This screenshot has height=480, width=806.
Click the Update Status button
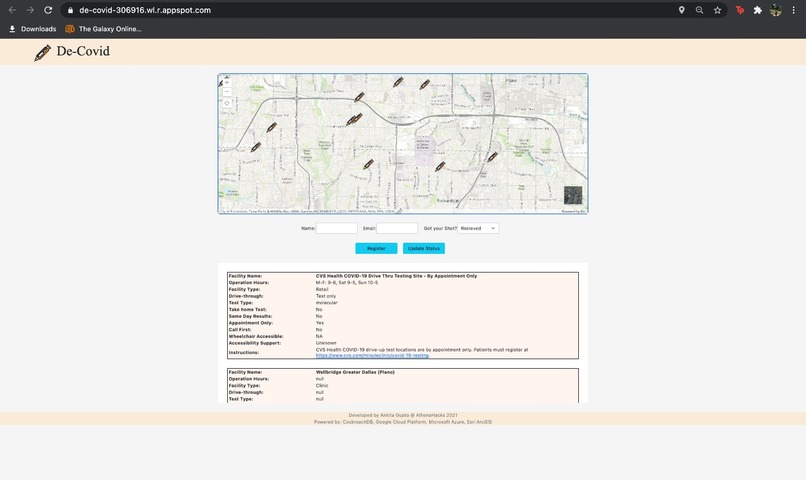(x=424, y=248)
